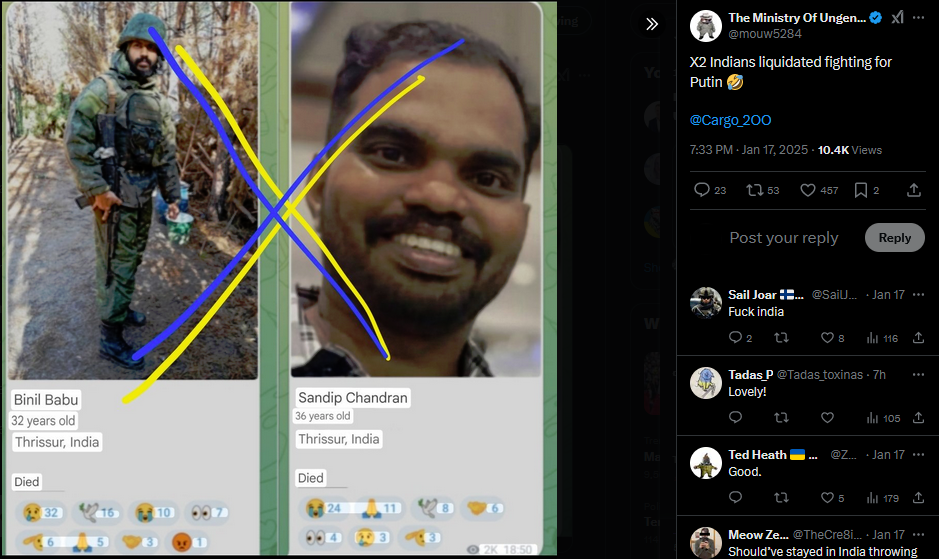Share the main post via upload icon
This screenshot has height=559, width=939.
(914, 190)
